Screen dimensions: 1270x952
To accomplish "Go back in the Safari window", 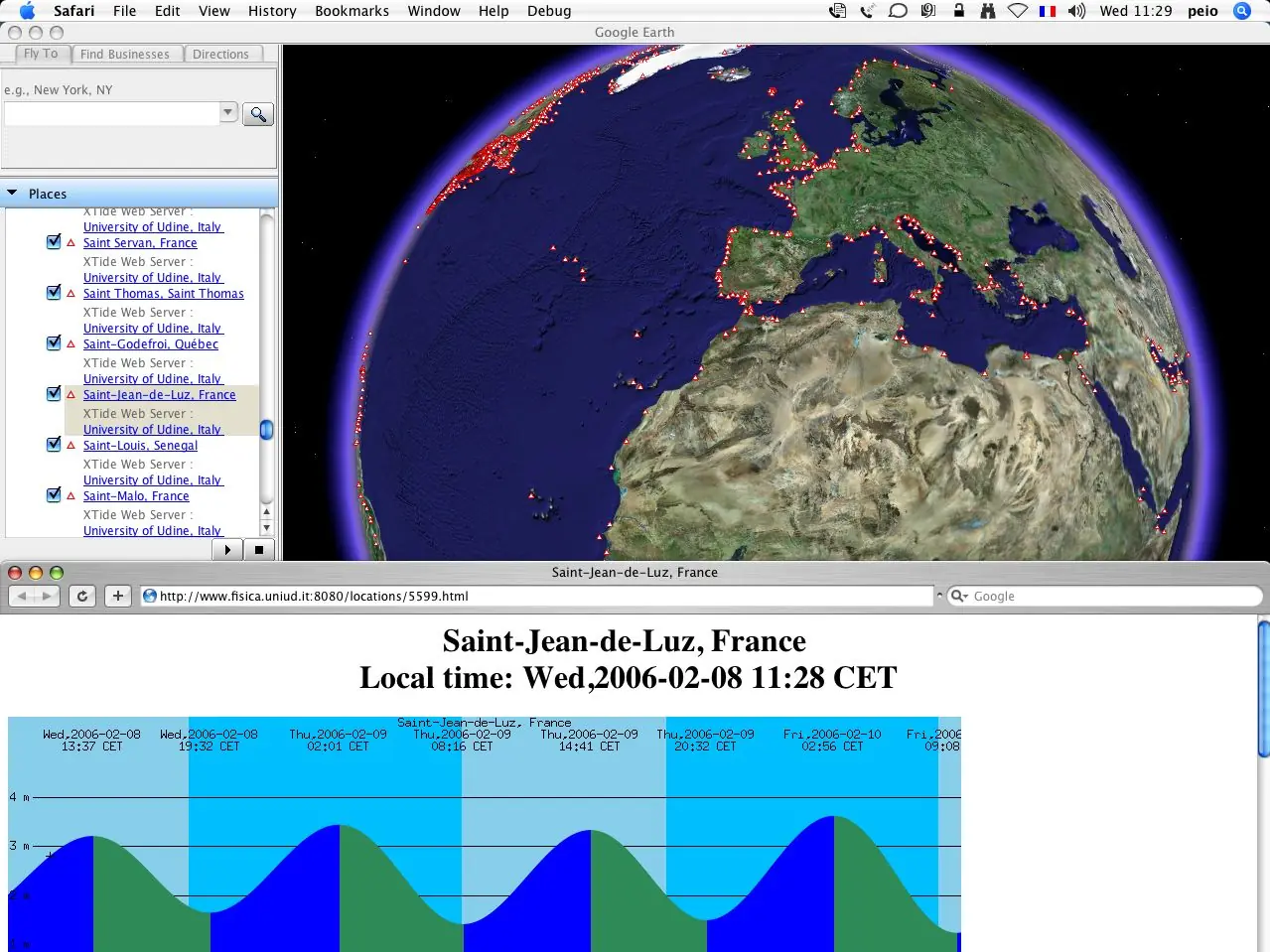I will click(x=22, y=596).
